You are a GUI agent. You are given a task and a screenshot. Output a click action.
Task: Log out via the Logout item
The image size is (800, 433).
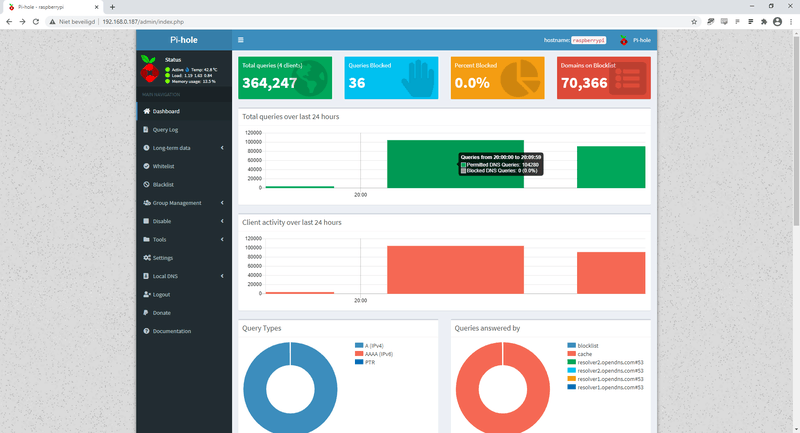point(184,295)
